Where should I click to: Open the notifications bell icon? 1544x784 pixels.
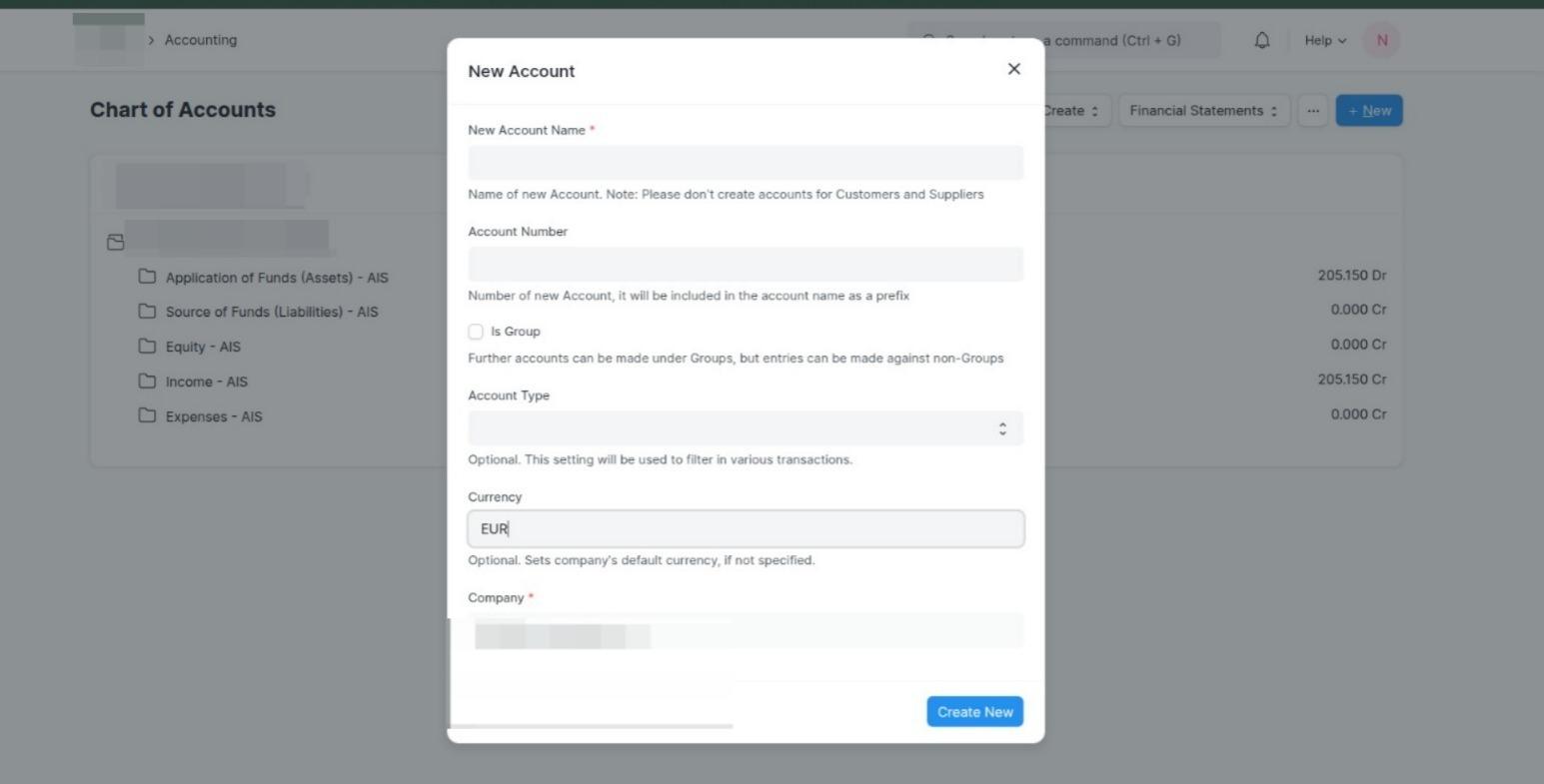(1260, 40)
